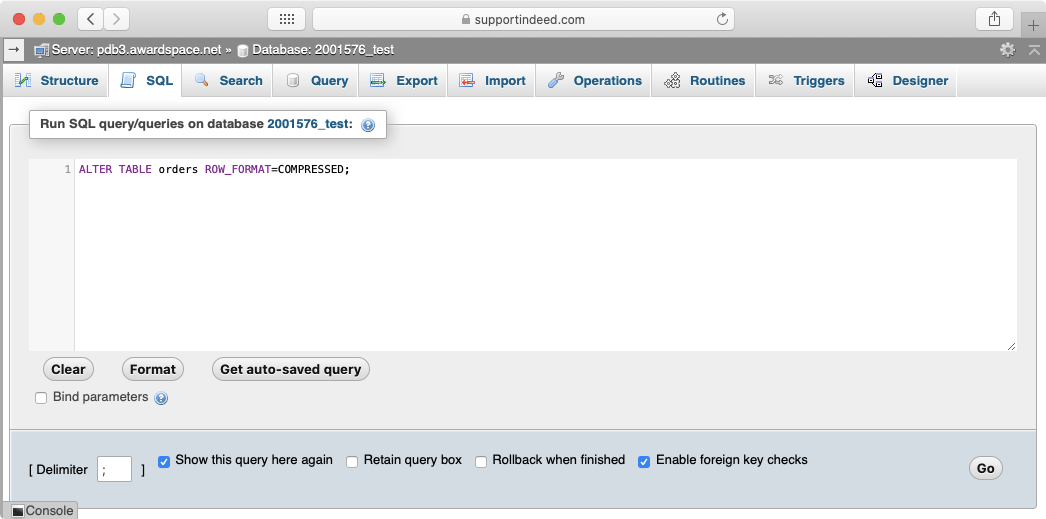Screen dimensions: 1046x519
Task: Click the SQL help question mark icon
Action: pos(368,125)
